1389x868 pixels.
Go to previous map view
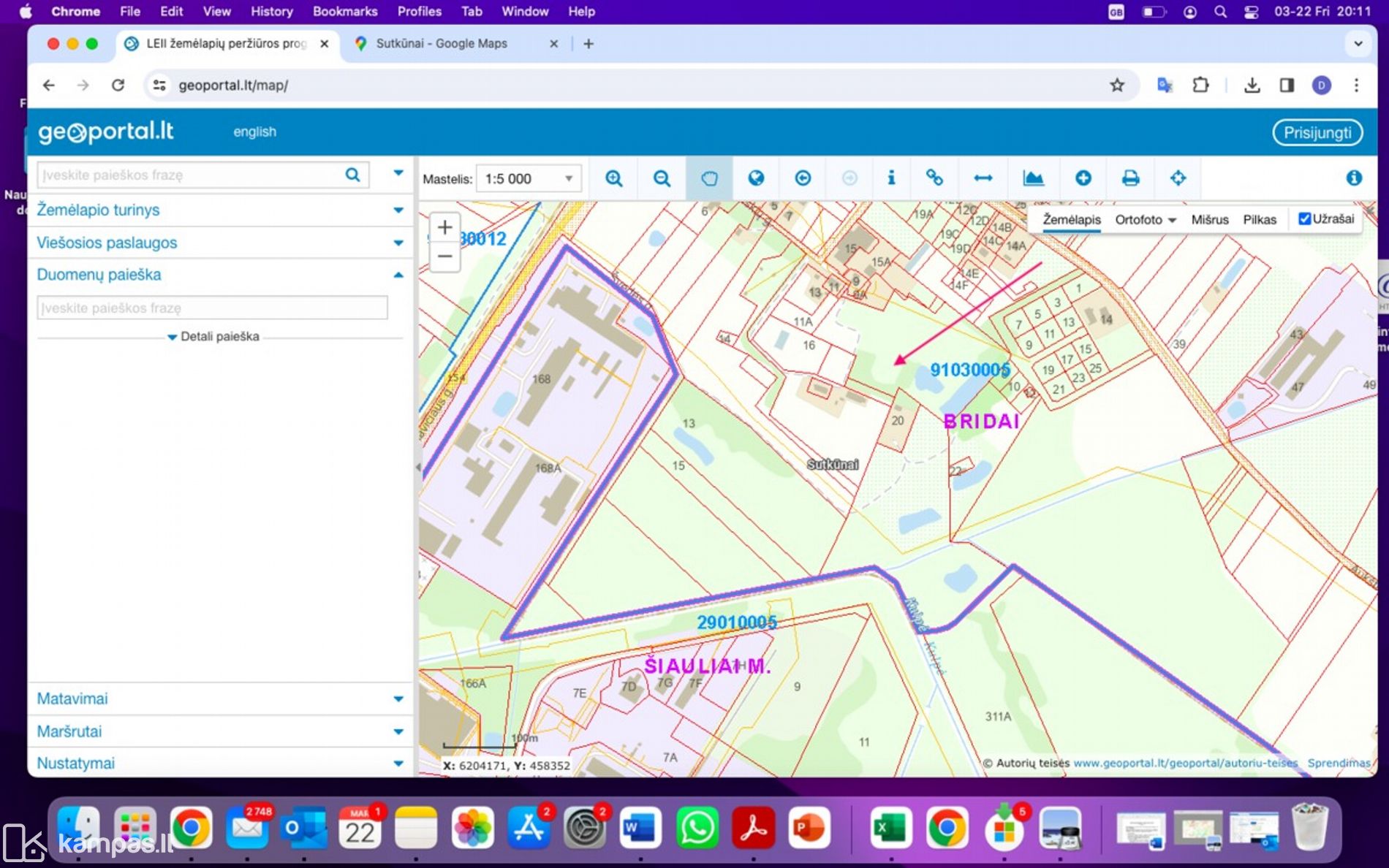(803, 178)
